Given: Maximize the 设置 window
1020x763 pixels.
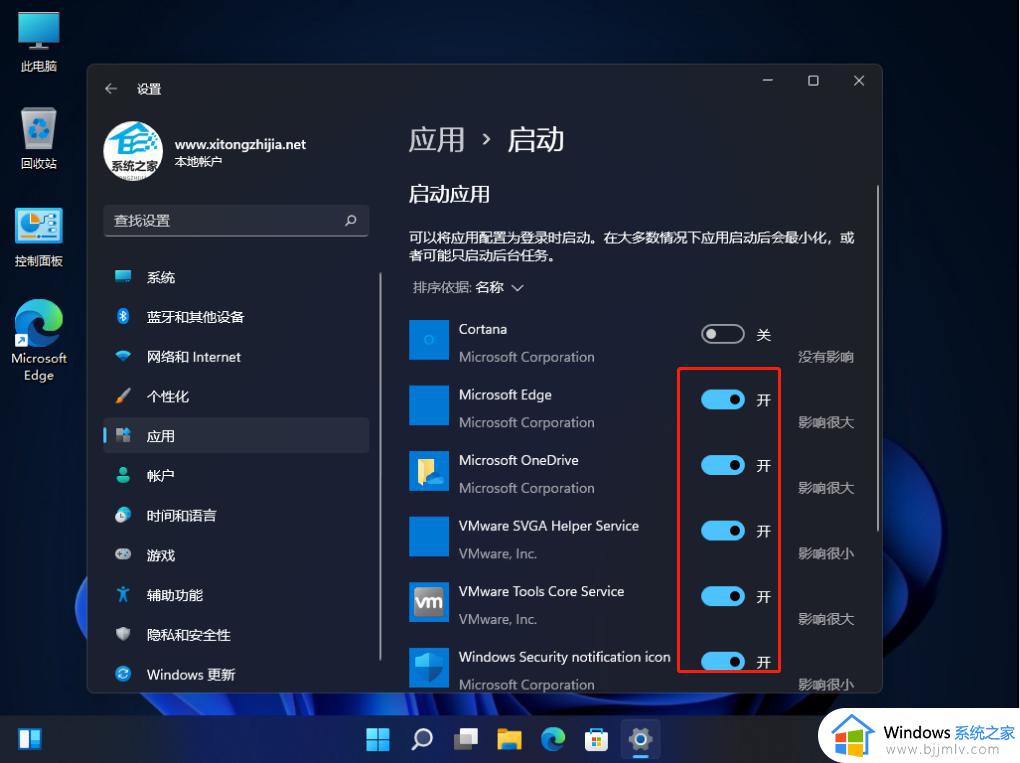Looking at the screenshot, I should coord(813,81).
